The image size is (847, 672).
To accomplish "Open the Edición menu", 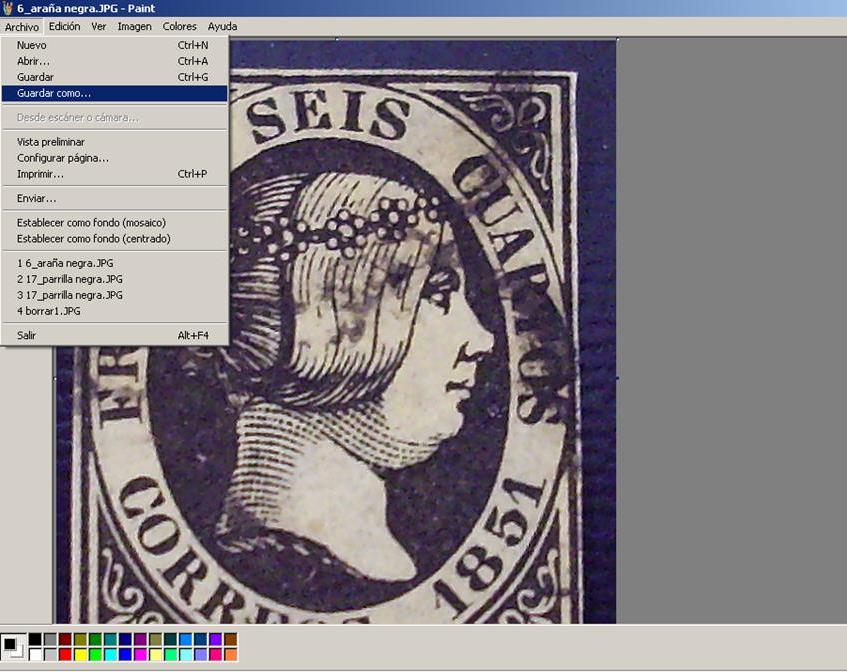I will (x=64, y=26).
